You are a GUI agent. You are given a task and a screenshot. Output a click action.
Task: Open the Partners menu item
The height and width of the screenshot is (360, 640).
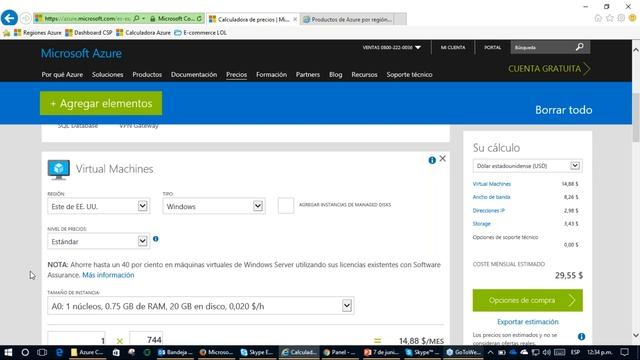pyautogui.click(x=308, y=75)
